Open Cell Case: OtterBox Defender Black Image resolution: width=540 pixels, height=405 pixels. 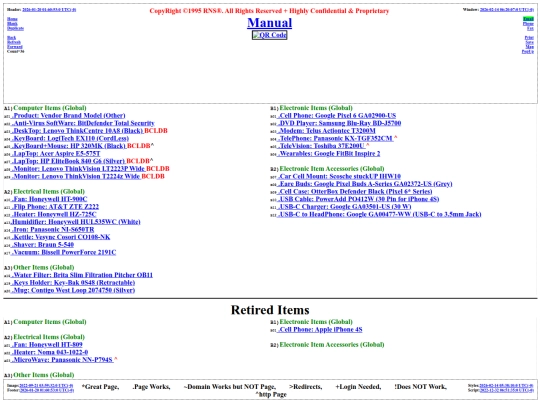pos(355,191)
